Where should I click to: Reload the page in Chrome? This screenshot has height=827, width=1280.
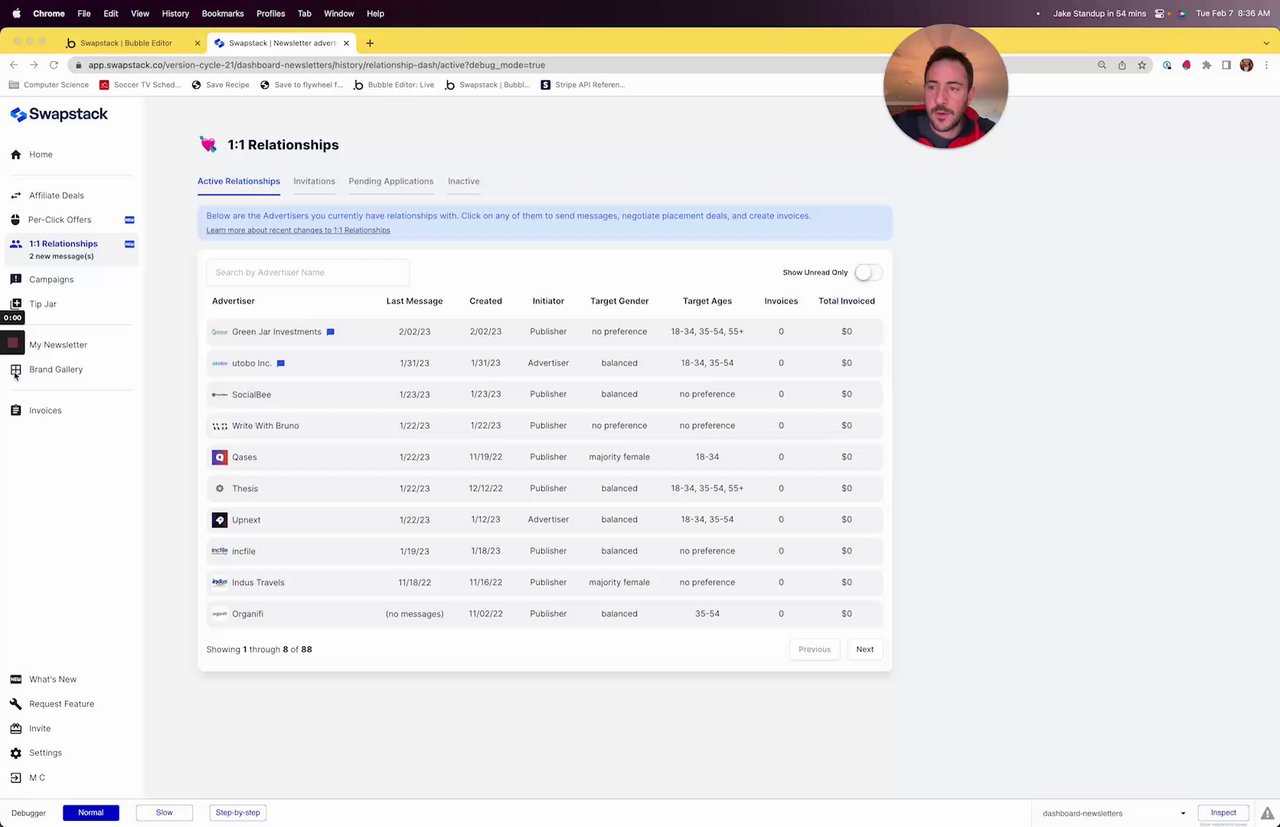pyautogui.click(x=54, y=65)
